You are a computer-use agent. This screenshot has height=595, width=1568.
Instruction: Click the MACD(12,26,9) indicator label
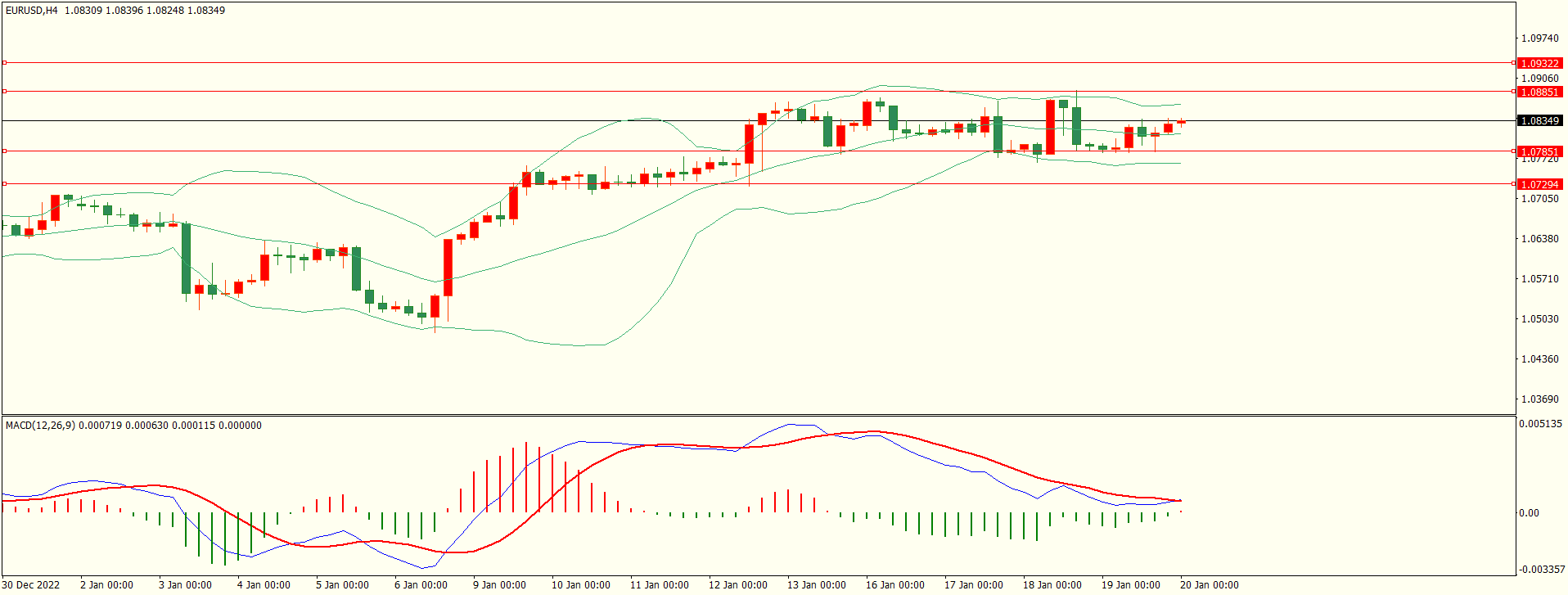(x=40, y=426)
